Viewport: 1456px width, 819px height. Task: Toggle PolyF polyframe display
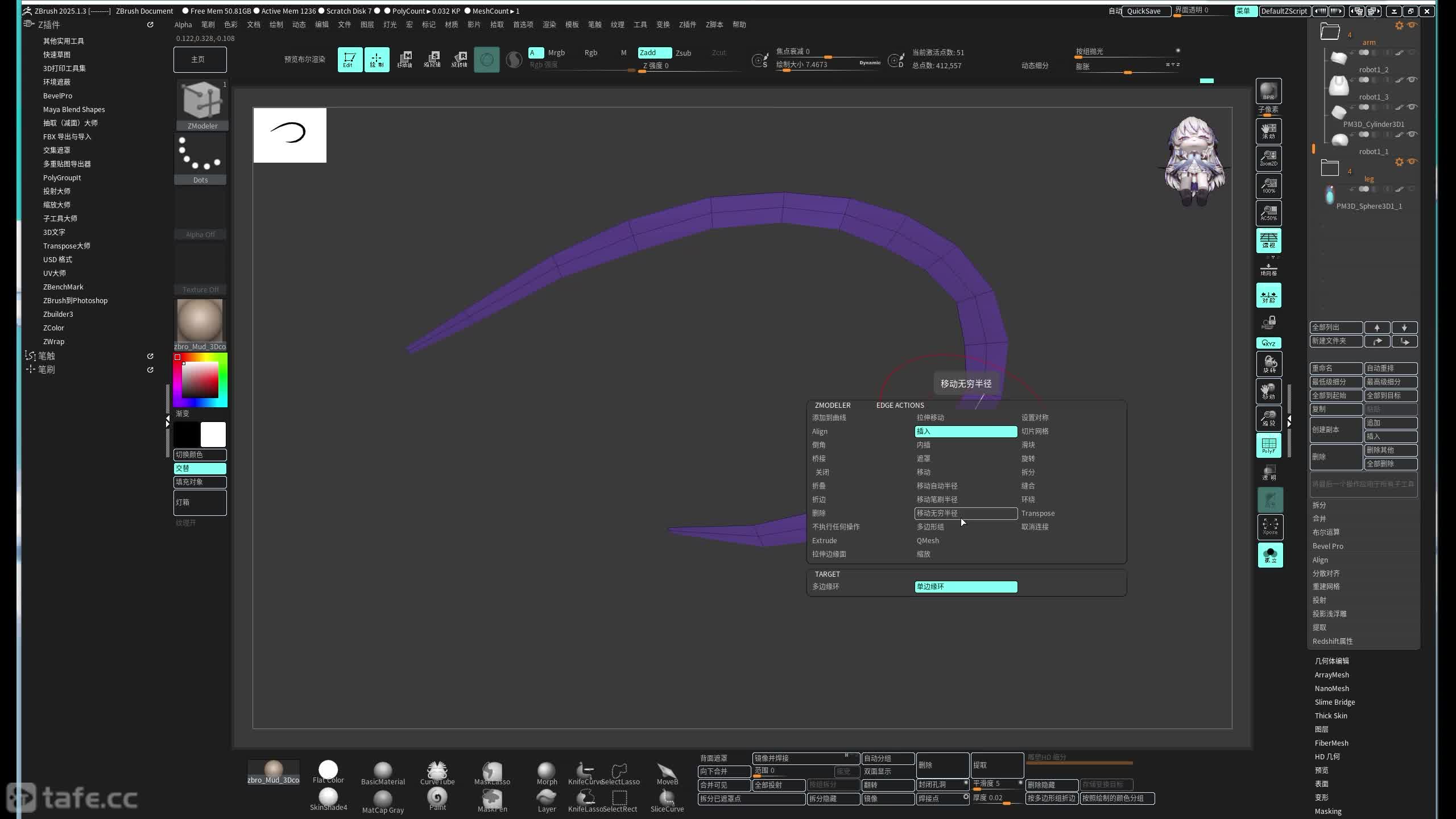tap(1268, 445)
